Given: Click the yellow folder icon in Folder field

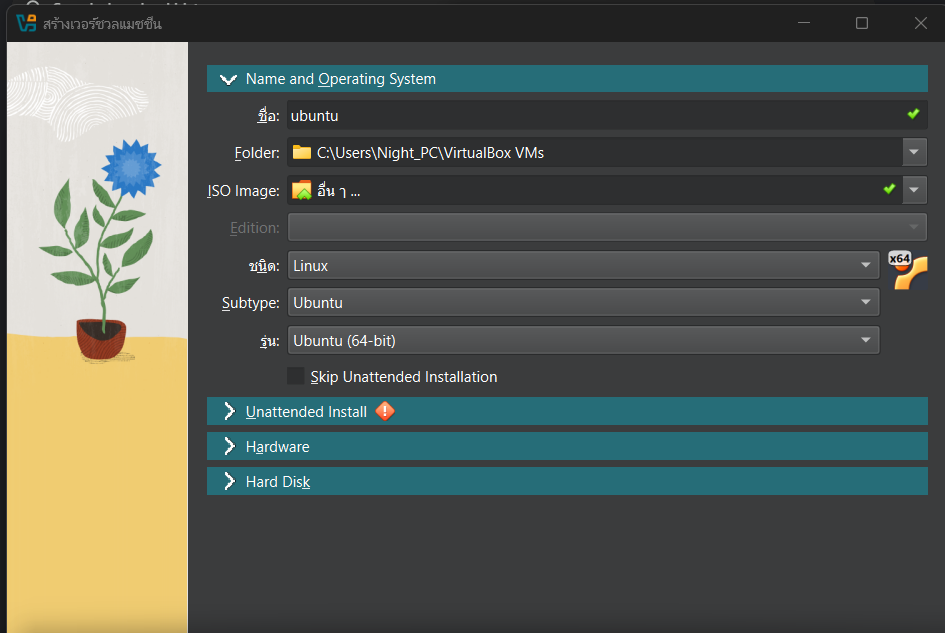Looking at the screenshot, I should 301,153.
